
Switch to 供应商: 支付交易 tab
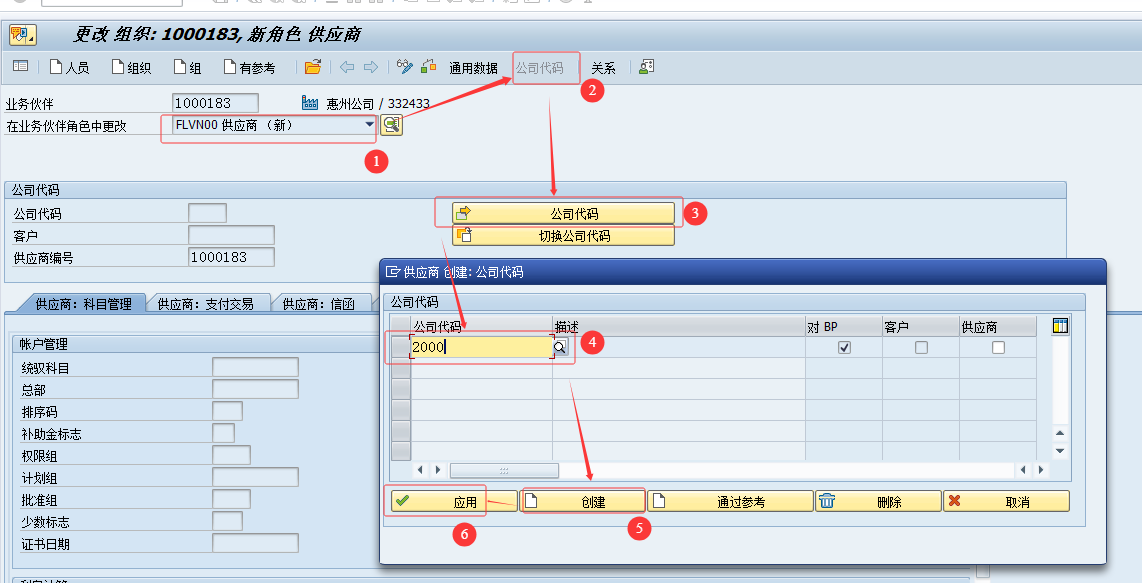(x=205, y=304)
